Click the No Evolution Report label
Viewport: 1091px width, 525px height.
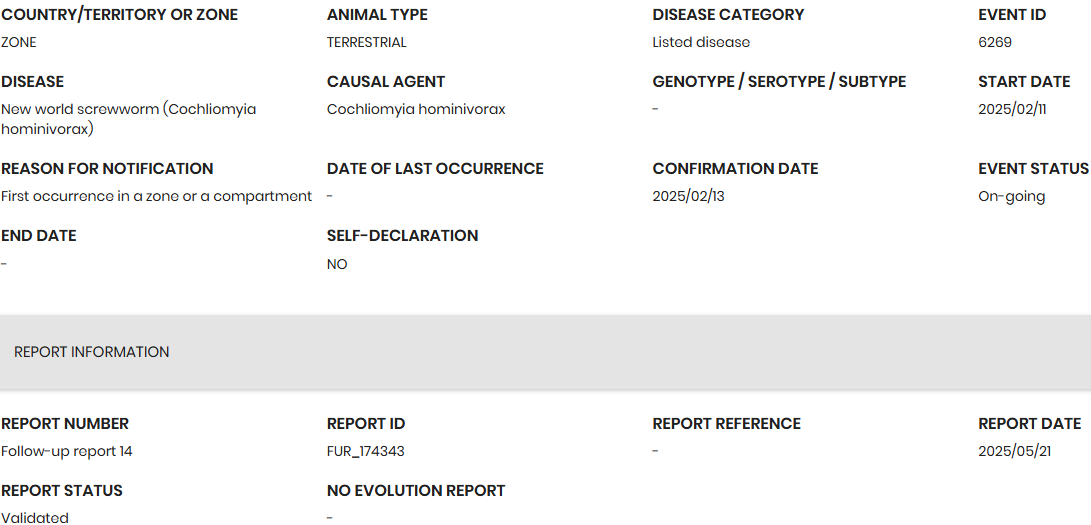416,491
